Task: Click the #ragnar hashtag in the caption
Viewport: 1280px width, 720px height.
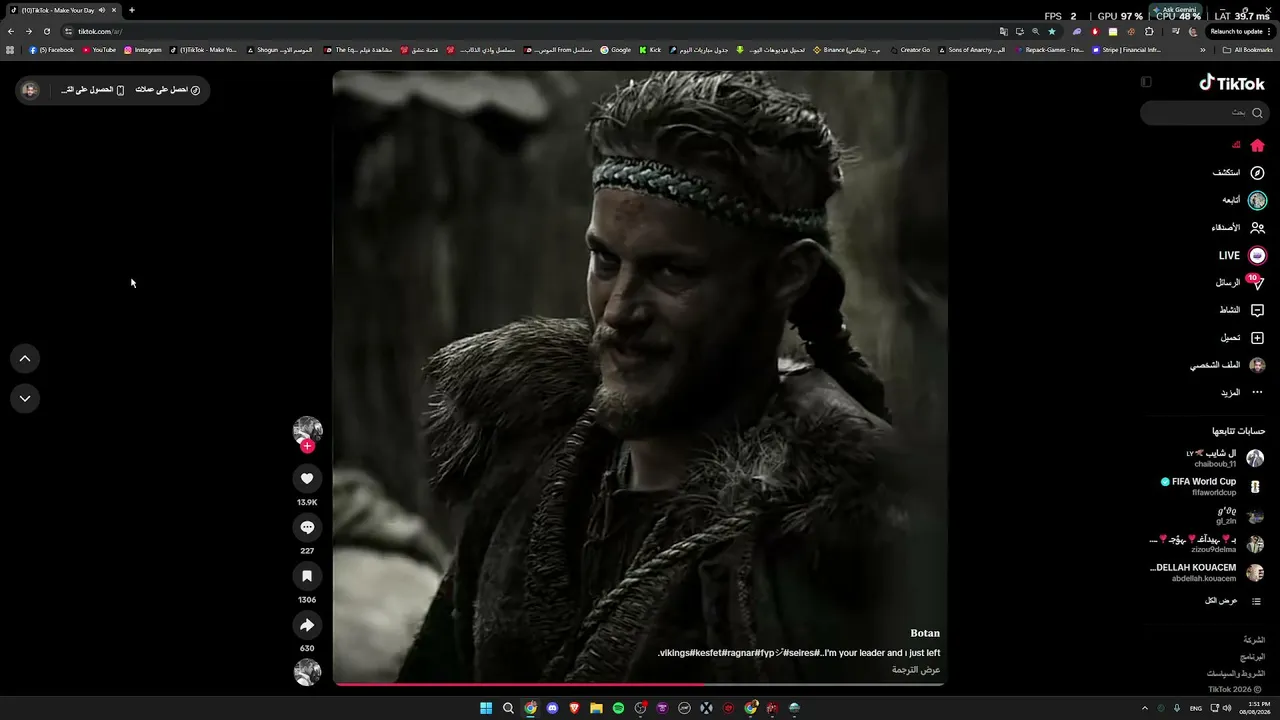Action: click(x=739, y=653)
